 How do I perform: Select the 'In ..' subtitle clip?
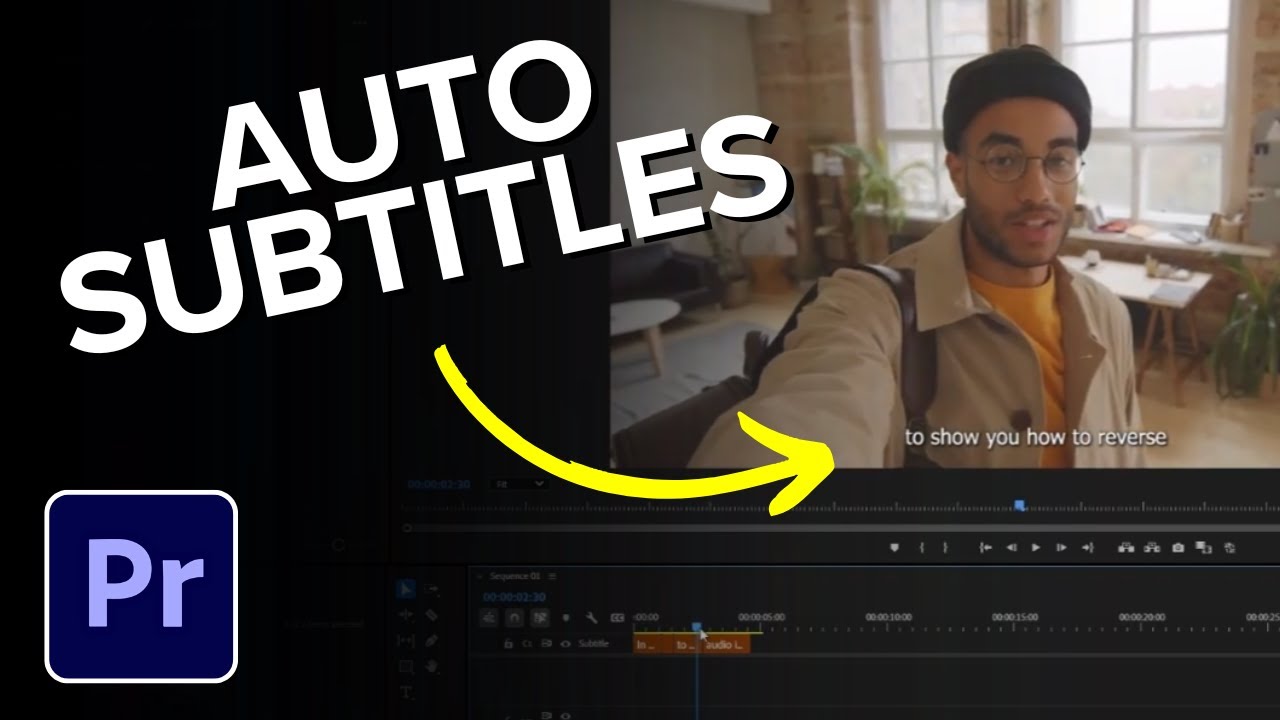tap(653, 645)
